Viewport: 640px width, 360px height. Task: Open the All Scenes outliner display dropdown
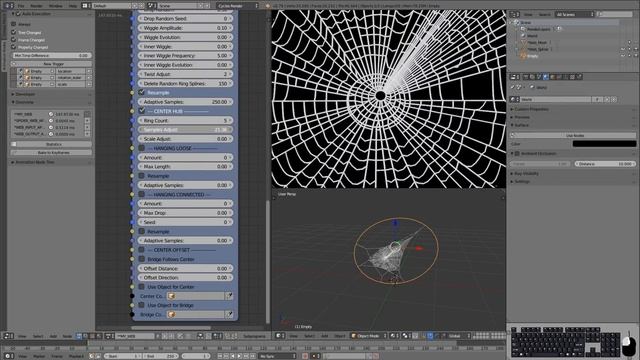tap(575, 14)
